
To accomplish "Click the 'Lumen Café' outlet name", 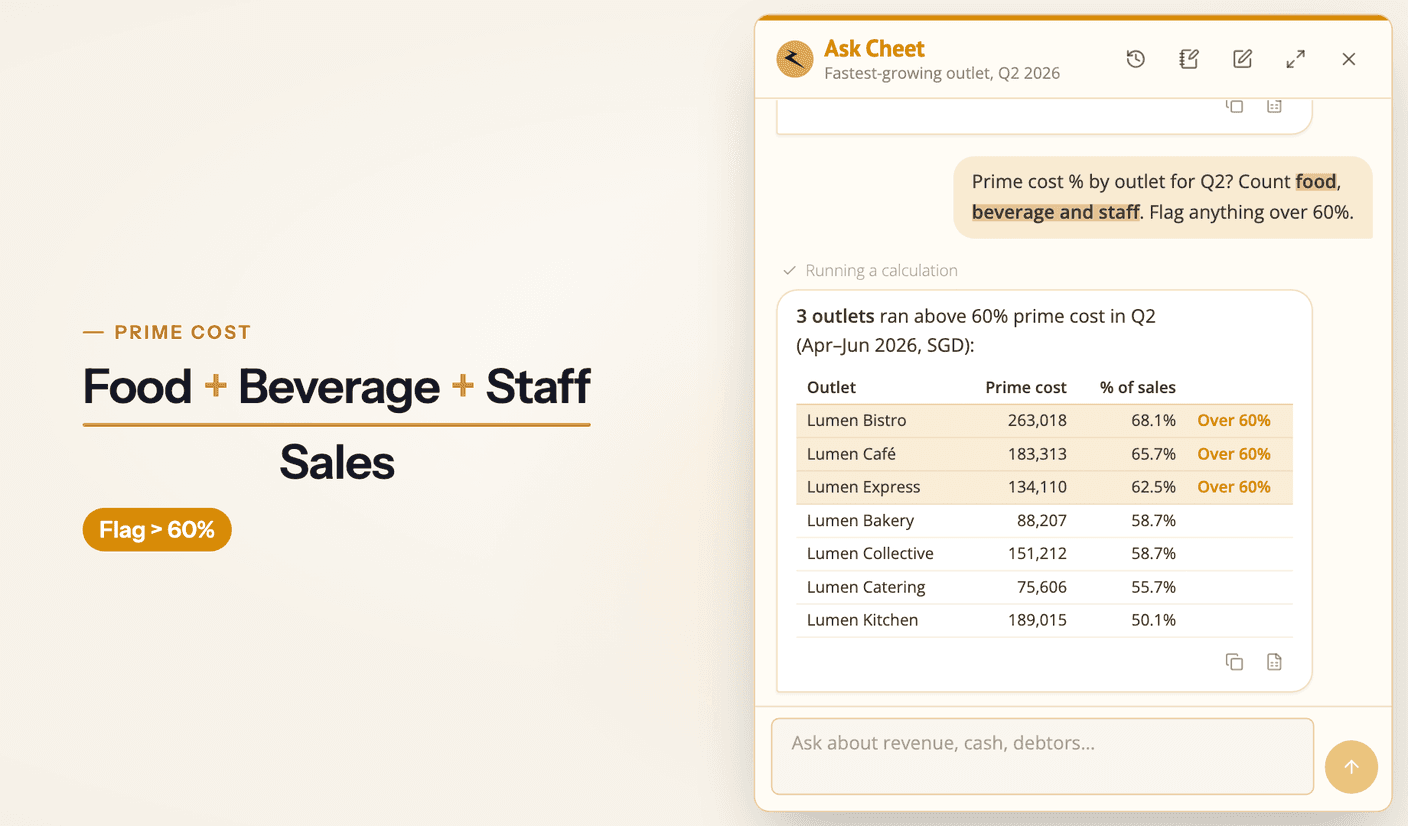I will pyautogui.click(x=851, y=454).
